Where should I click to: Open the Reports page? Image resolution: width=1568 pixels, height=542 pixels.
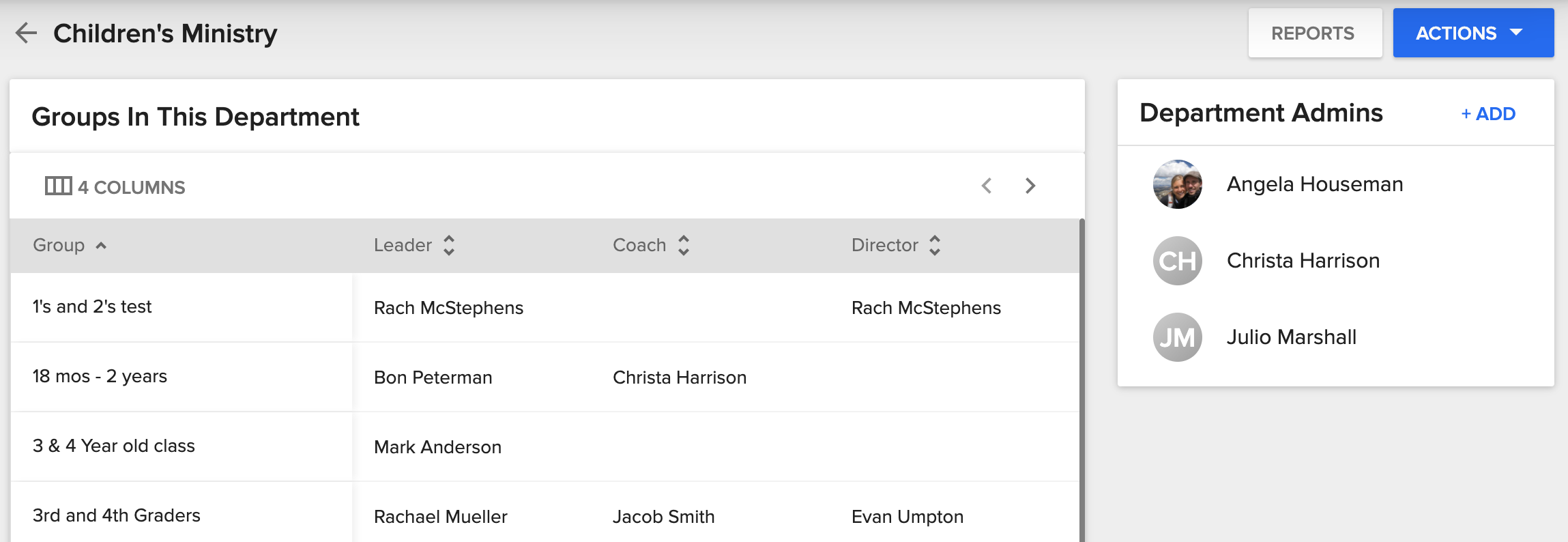click(1314, 33)
